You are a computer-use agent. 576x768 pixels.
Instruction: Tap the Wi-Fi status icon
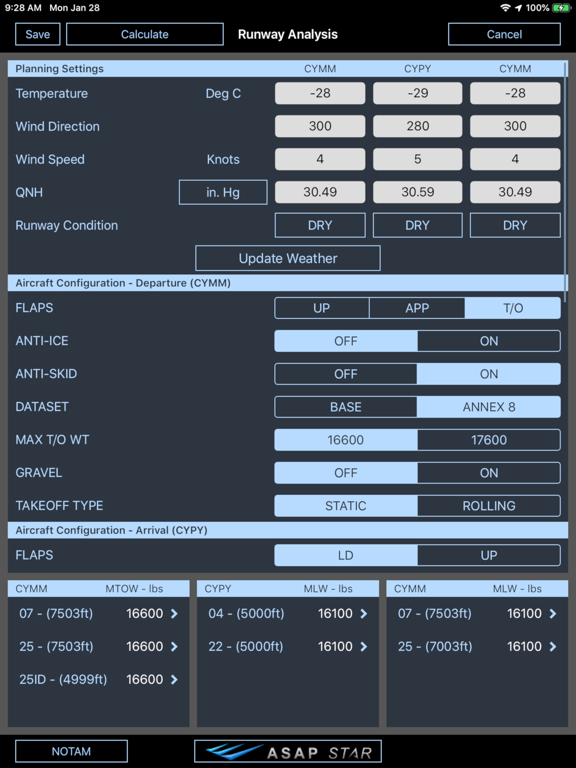pyautogui.click(x=505, y=8)
